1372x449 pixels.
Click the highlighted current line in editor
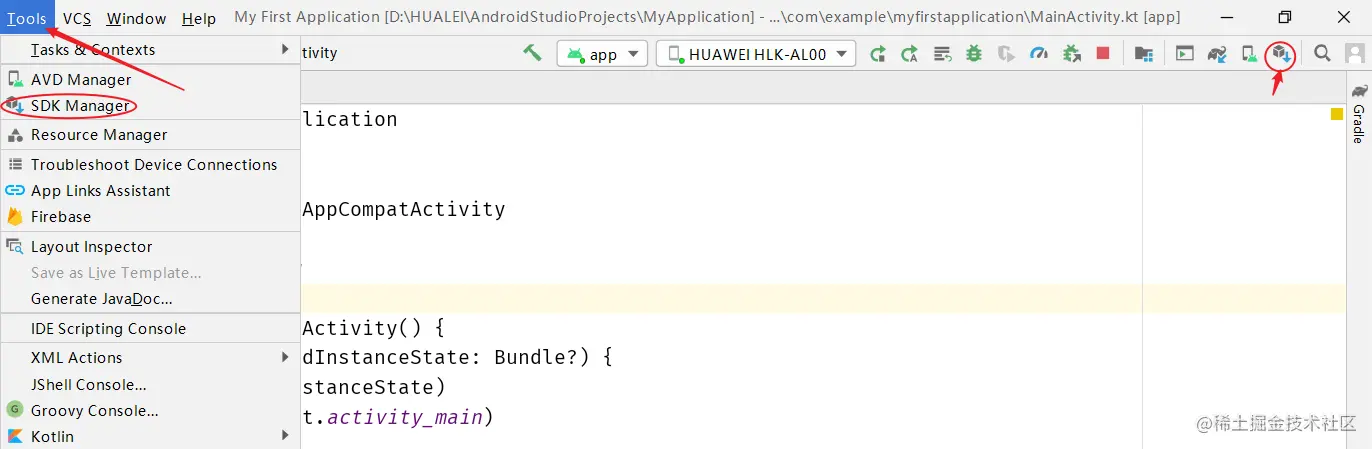[x=823, y=298]
